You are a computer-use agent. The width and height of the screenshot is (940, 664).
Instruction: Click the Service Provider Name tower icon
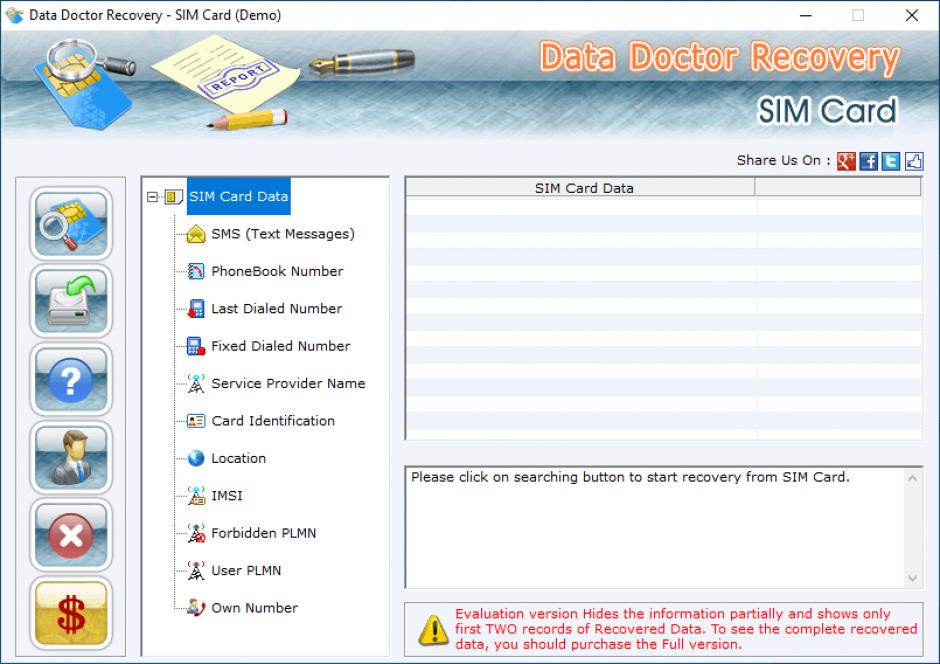point(196,384)
